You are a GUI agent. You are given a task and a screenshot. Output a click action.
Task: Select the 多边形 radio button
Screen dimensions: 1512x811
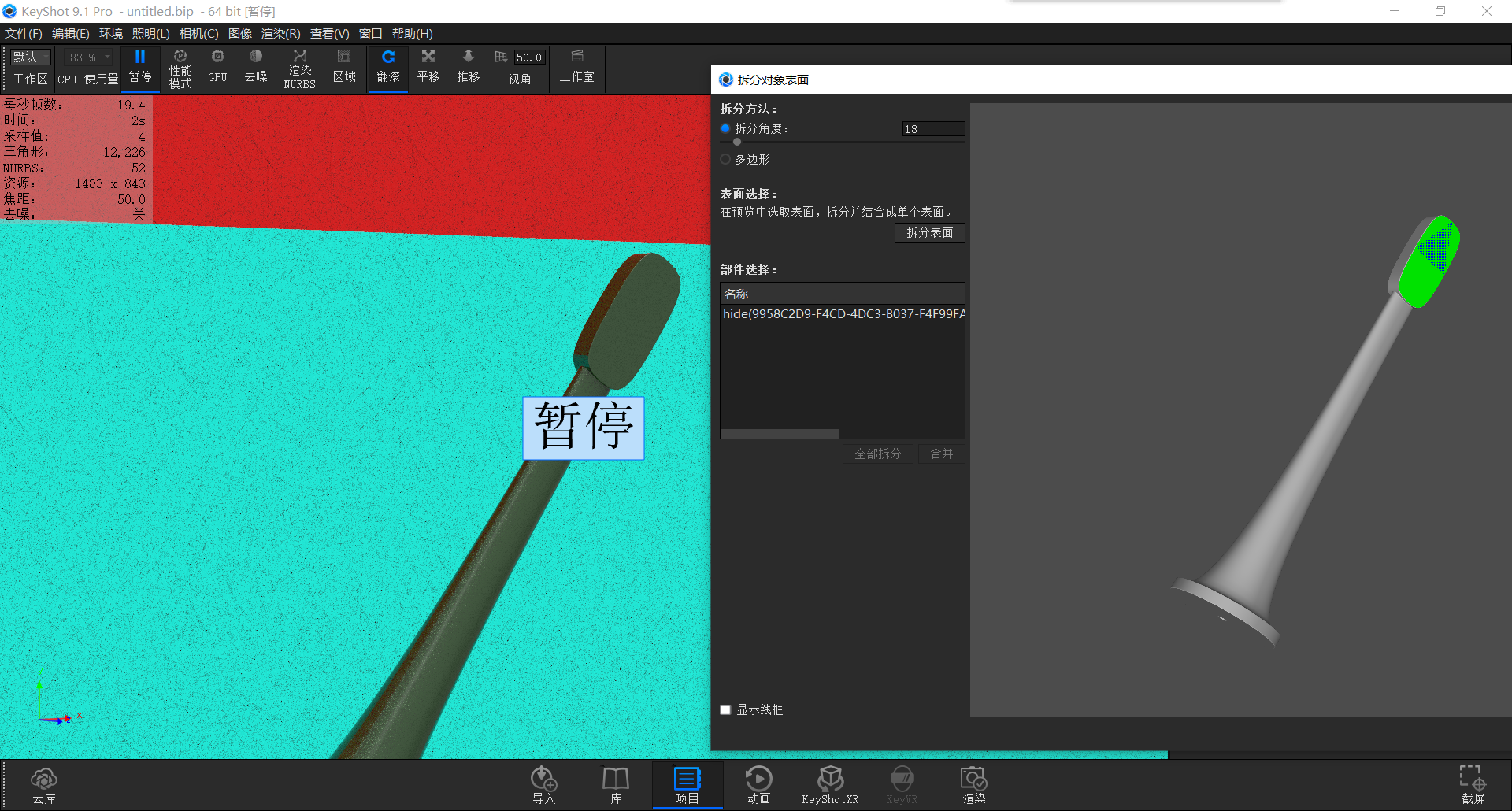click(725, 159)
